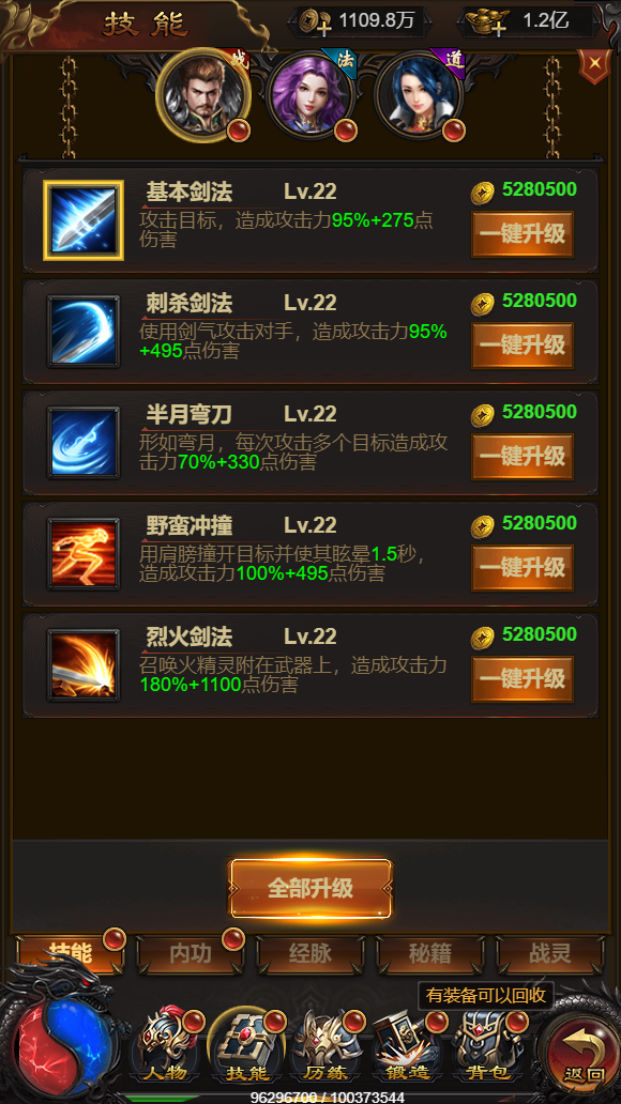Click 全部升级 to upgrade all skills
The width and height of the screenshot is (621, 1104).
pos(310,889)
